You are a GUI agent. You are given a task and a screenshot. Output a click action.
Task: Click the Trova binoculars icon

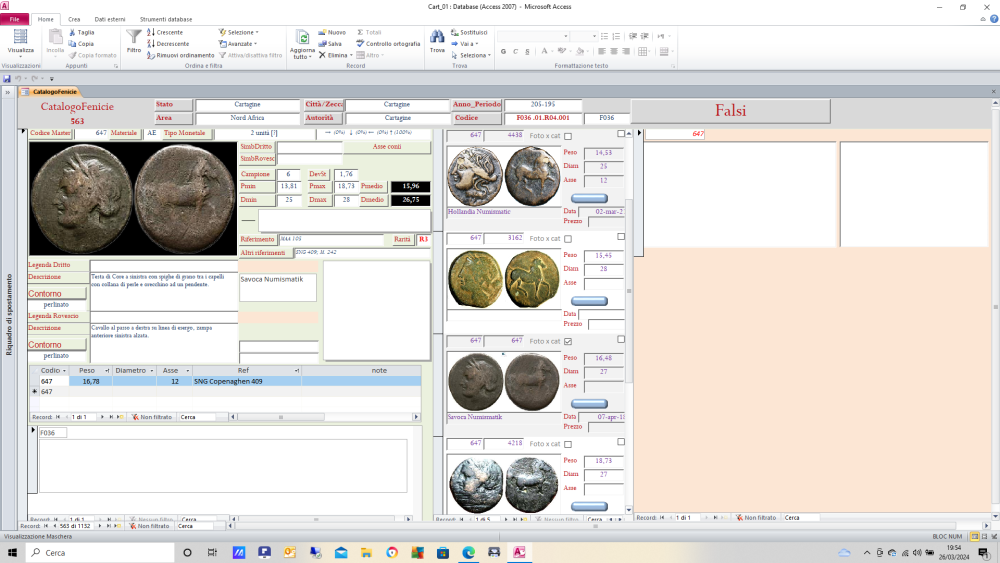point(437,37)
